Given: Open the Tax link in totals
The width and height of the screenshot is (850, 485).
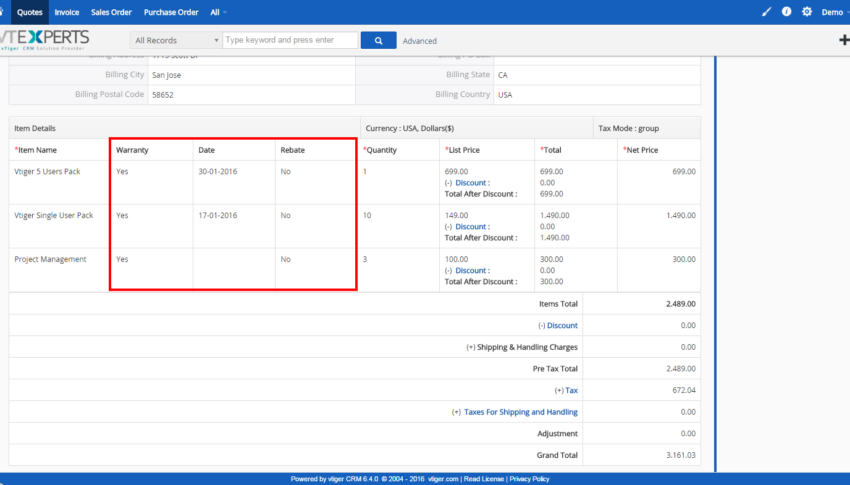Looking at the screenshot, I should point(571,390).
